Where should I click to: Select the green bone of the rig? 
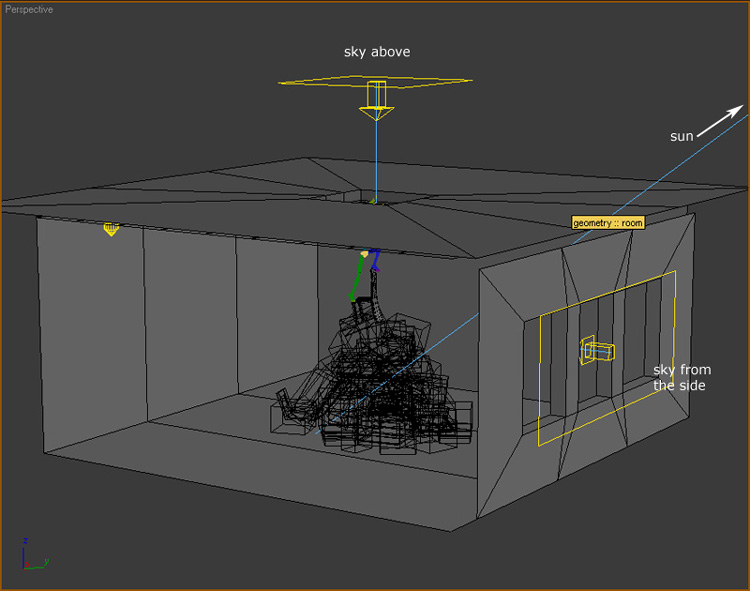[x=357, y=278]
